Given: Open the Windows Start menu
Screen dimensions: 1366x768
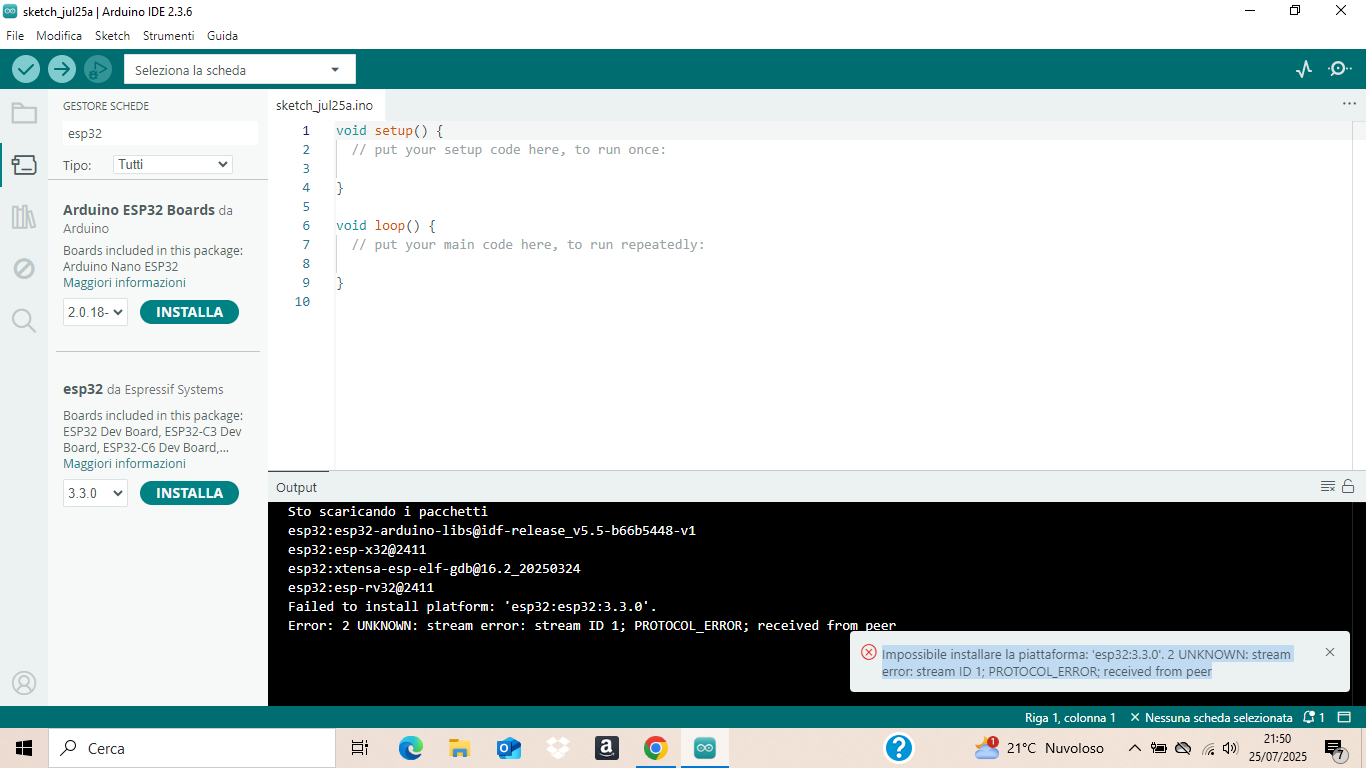Looking at the screenshot, I should 24,748.
